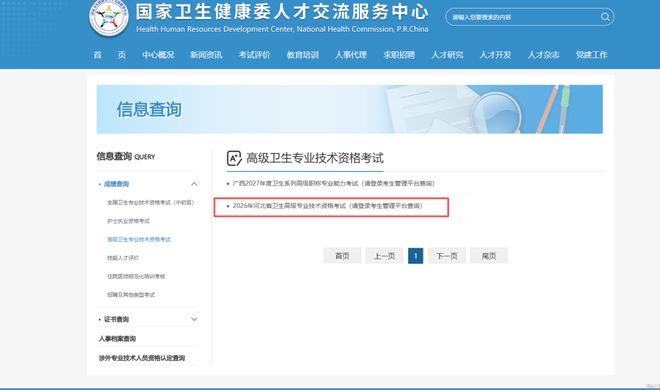
Task: Open the 中心概况 navigation menu
Action: click(x=158, y=55)
